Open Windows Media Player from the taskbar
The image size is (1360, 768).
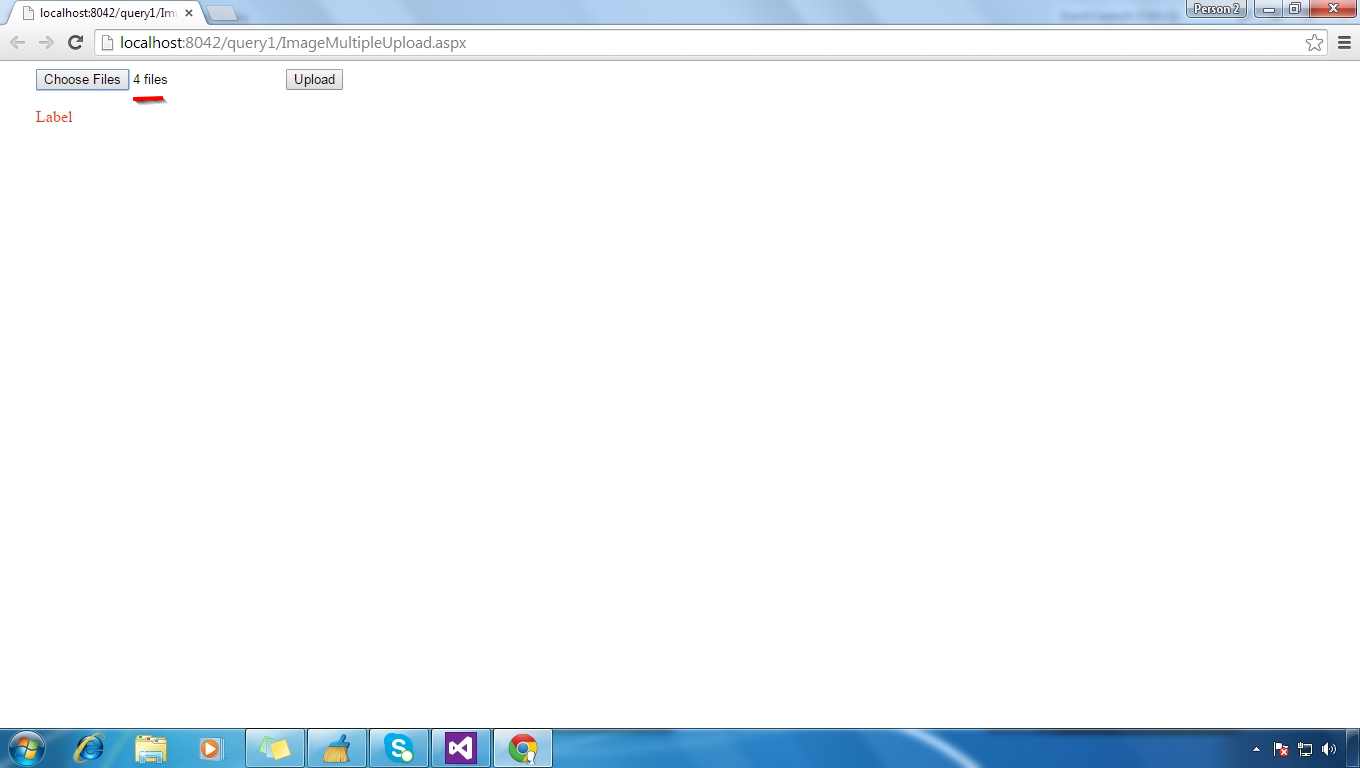click(211, 747)
